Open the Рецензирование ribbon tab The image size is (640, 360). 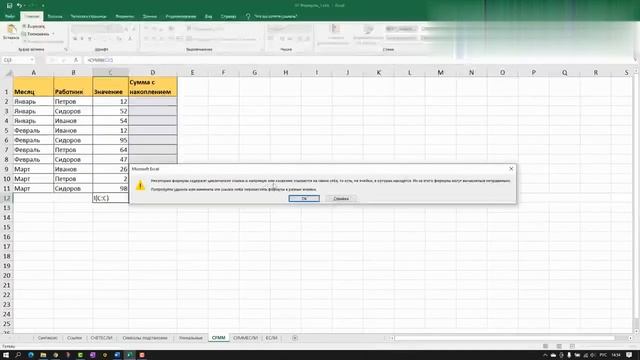[181, 16]
